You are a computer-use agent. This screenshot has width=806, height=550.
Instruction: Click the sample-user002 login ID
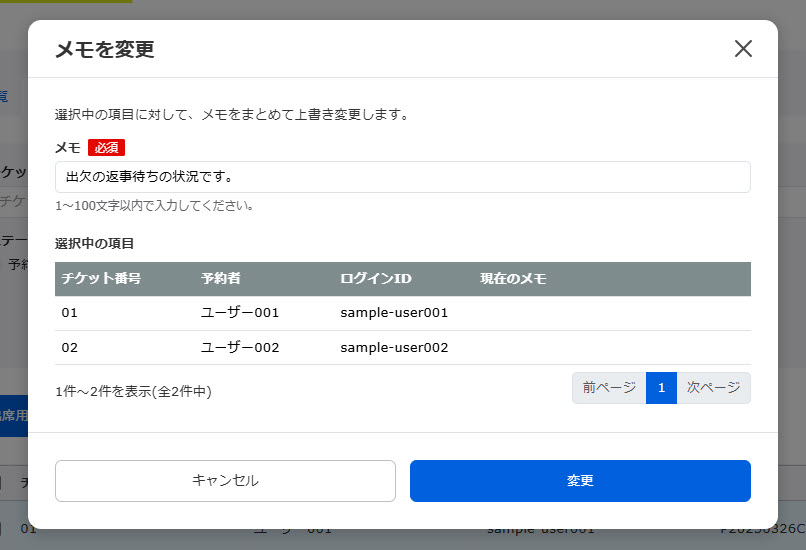pos(394,348)
